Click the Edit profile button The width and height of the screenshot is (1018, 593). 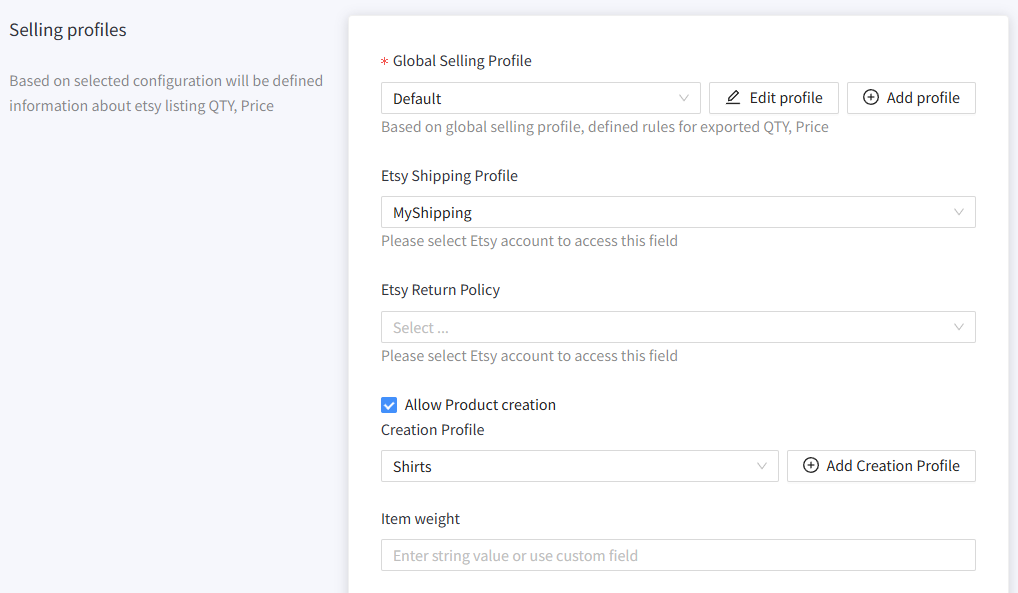(774, 98)
